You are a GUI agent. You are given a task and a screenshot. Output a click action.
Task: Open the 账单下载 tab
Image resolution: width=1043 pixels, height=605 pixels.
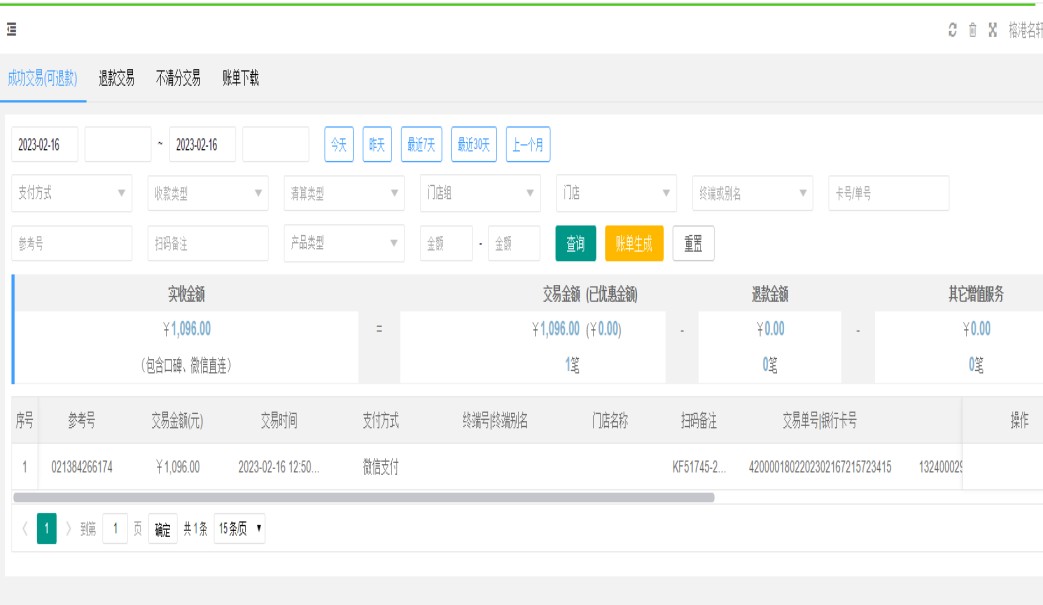pyautogui.click(x=240, y=79)
